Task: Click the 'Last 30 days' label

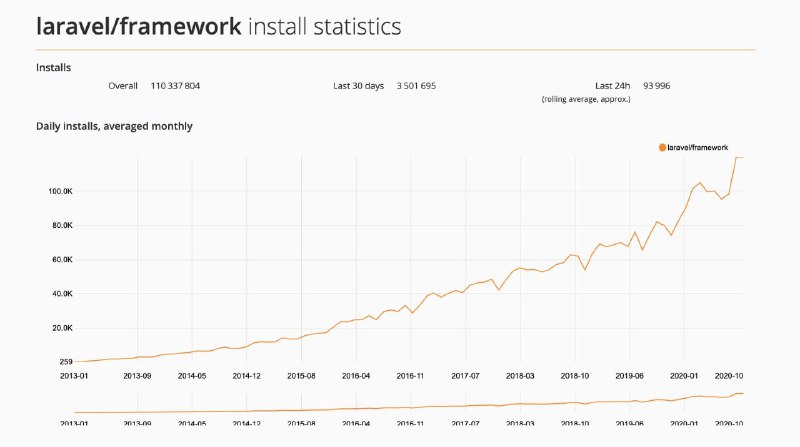Action: (359, 86)
